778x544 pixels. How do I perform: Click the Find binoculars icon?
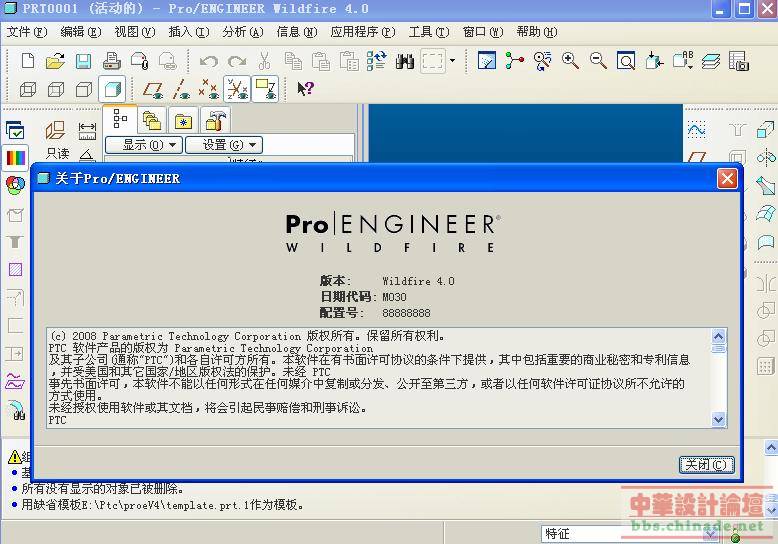(x=405, y=61)
